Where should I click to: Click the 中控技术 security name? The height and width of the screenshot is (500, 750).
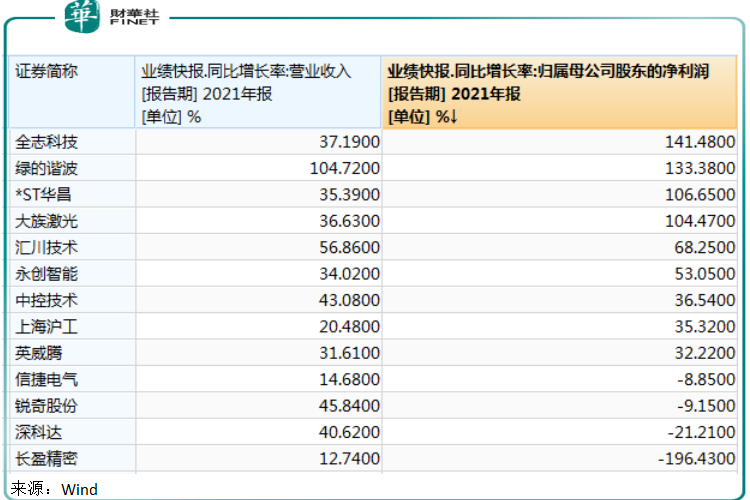tap(46, 300)
